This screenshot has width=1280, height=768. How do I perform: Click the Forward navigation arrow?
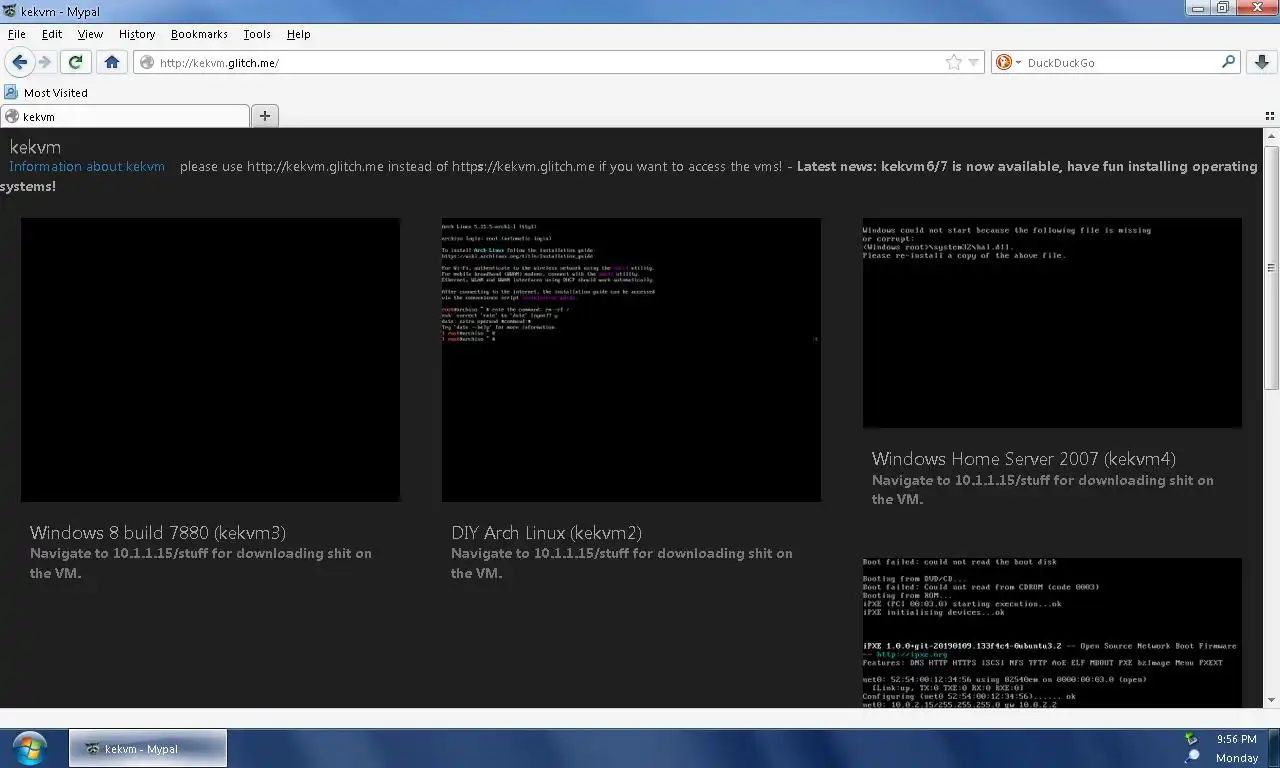coord(45,62)
